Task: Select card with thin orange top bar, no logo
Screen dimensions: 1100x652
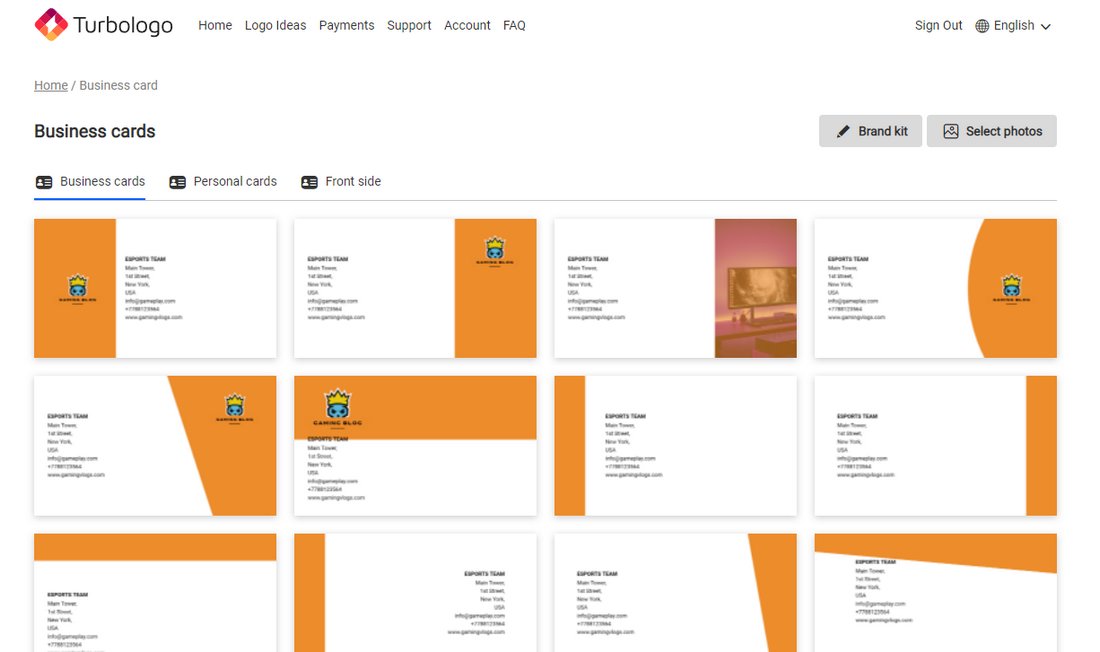Action: 155,593
